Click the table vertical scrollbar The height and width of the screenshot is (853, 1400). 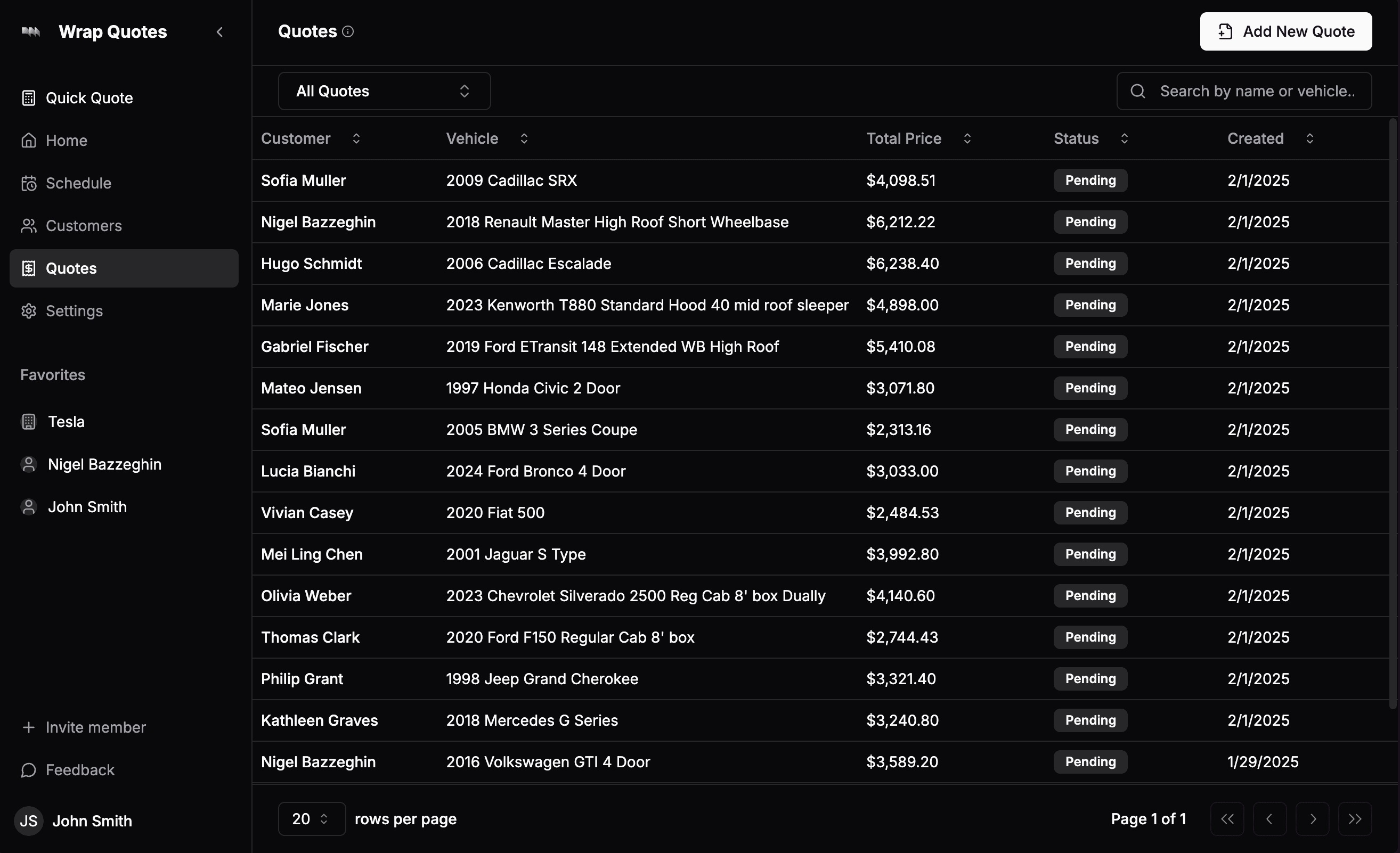(x=1393, y=413)
